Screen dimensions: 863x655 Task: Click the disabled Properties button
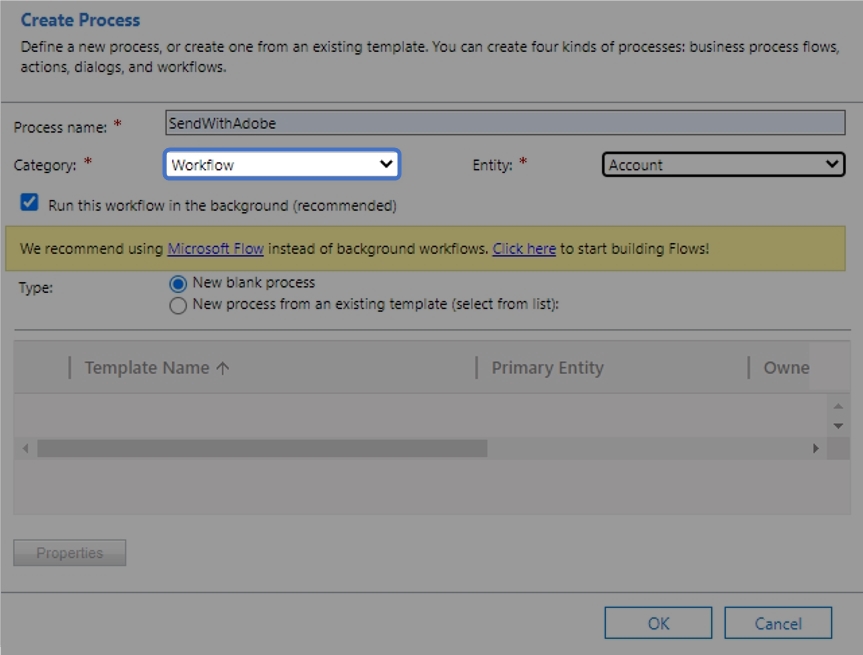click(x=69, y=553)
